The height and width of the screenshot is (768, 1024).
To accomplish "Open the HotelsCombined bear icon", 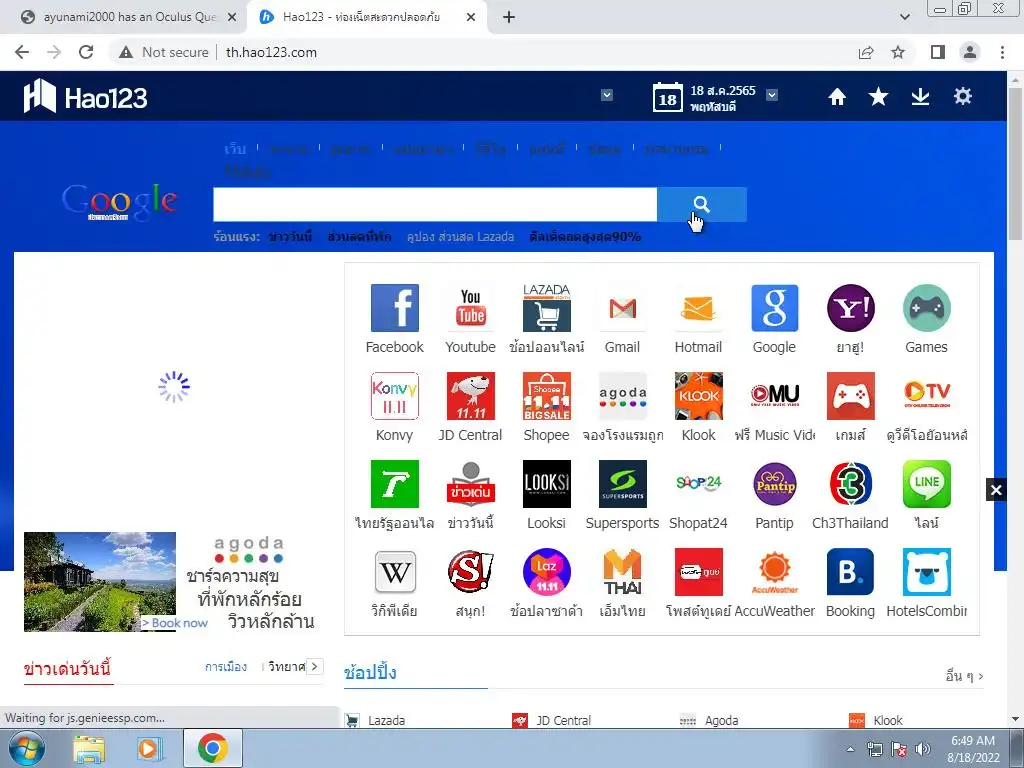I will [x=926, y=572].
